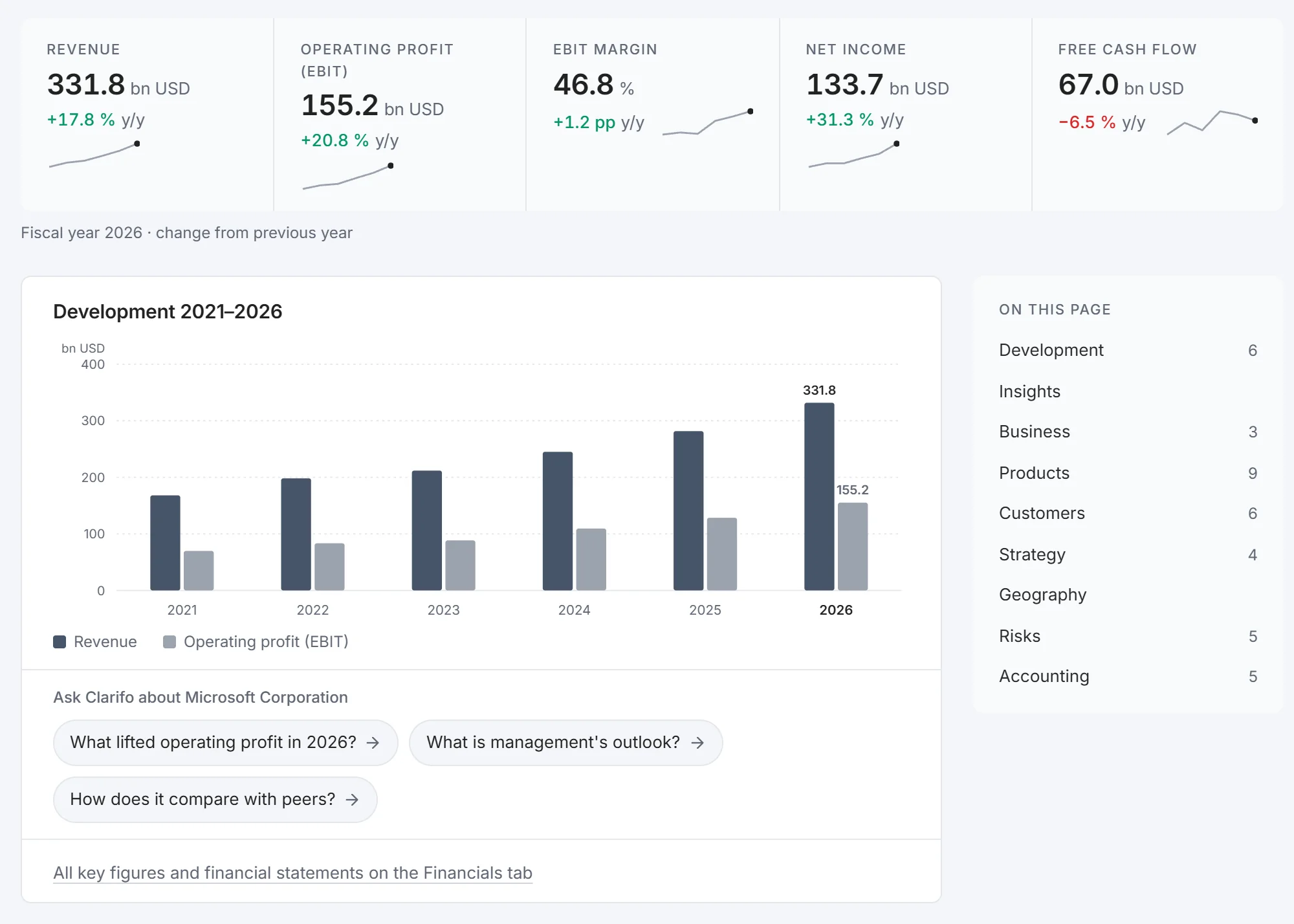Click the arrow icon beside compare with peers
The width and height of the screenshot is (1294, 924).
coord(352,800)
